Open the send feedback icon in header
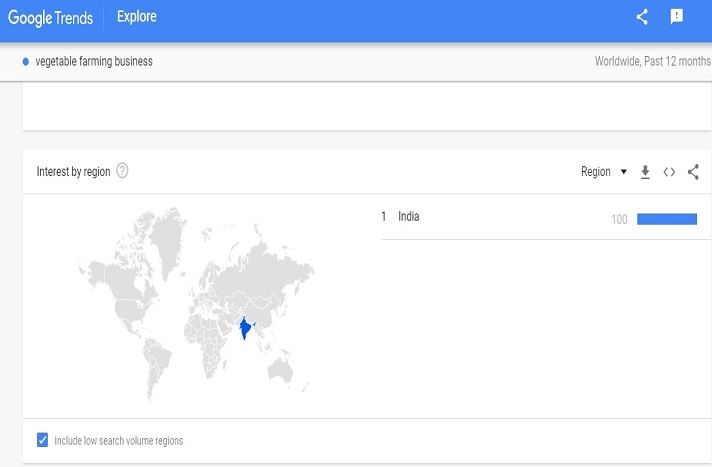712x467 pixels. (677, 17)
